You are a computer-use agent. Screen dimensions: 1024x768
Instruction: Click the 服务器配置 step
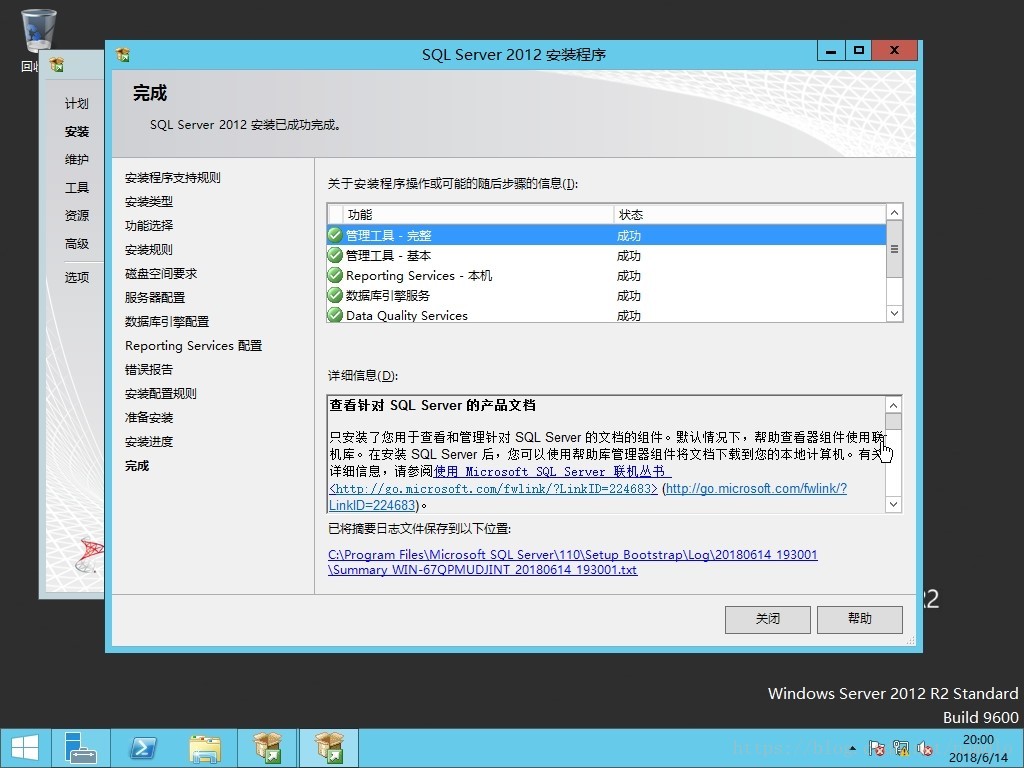point(155,298)
